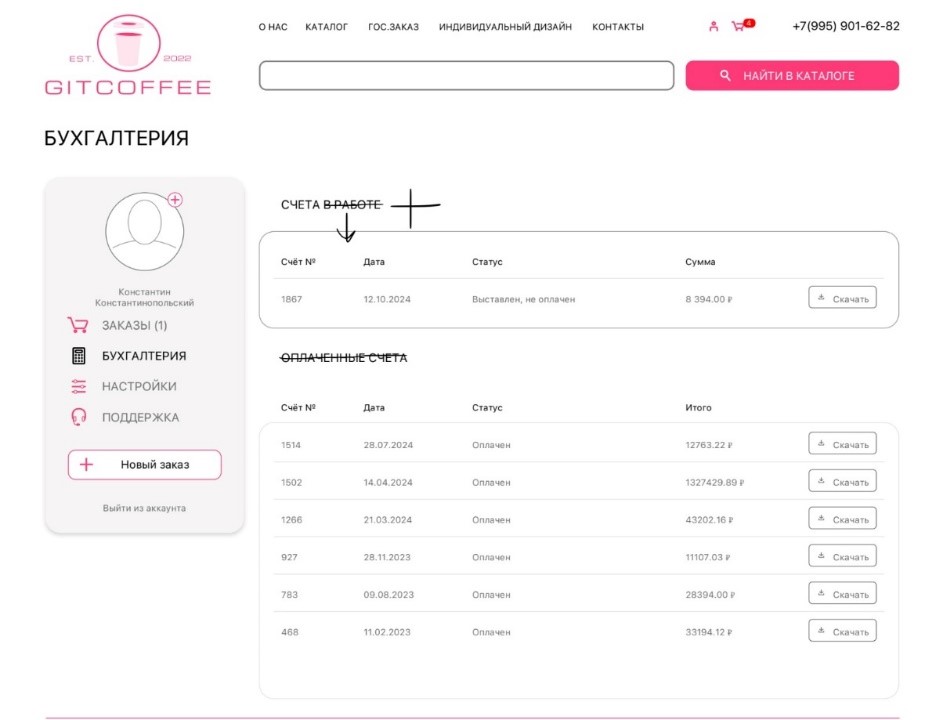This screenshot has height=720, width=925.
Task: Download invoice 783 with Скачать
Action: coord(842,594)
